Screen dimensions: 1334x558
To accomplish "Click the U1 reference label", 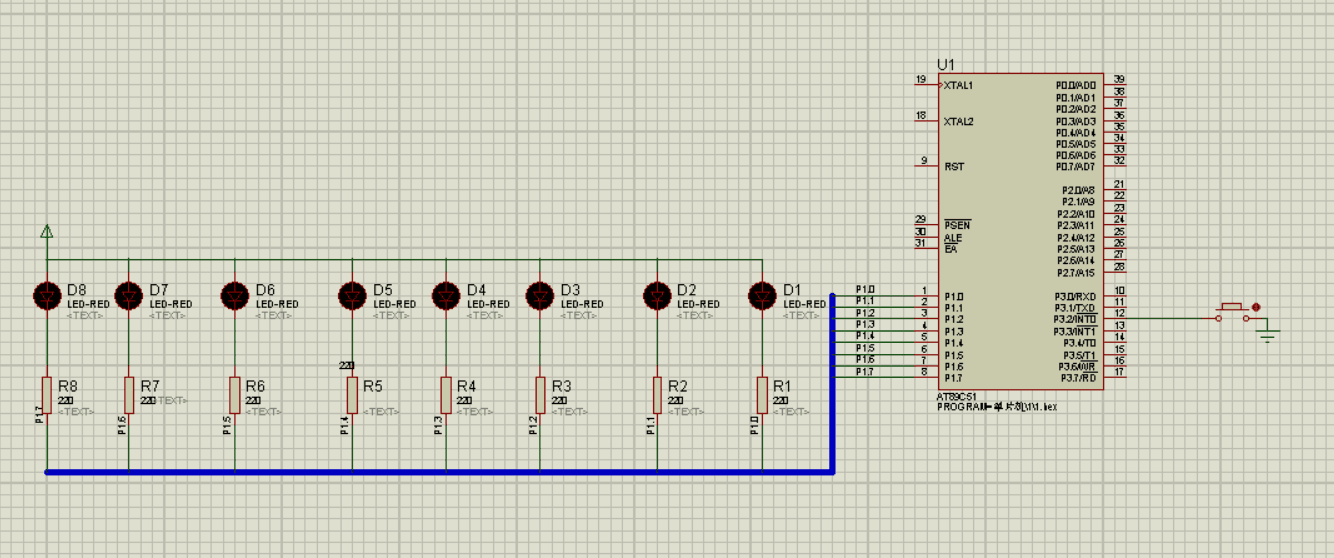I will tap(946, 64).
